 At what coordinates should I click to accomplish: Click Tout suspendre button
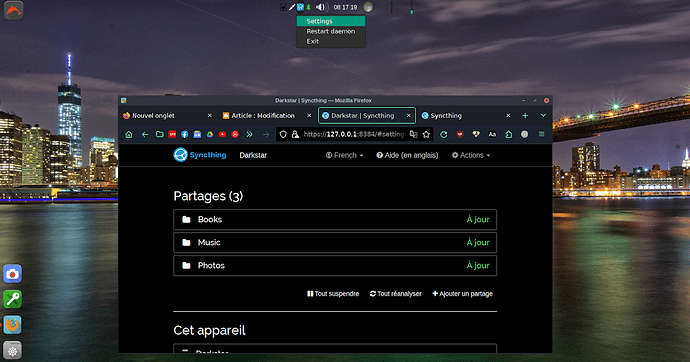click(333, 294)
